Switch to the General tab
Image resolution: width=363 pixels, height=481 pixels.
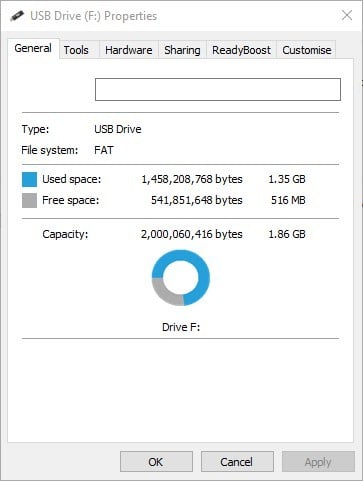click(x=33, y=49)
